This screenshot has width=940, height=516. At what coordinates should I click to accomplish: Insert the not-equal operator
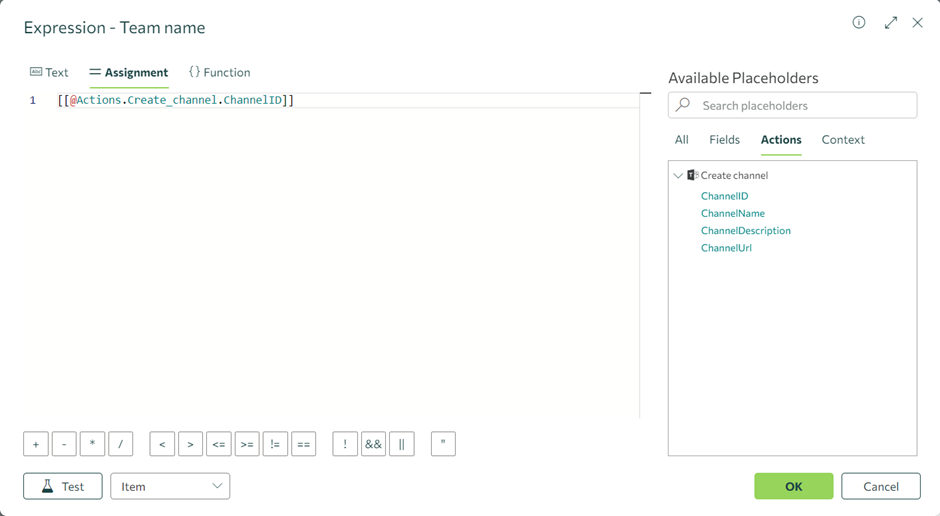[x=275, y=444]
